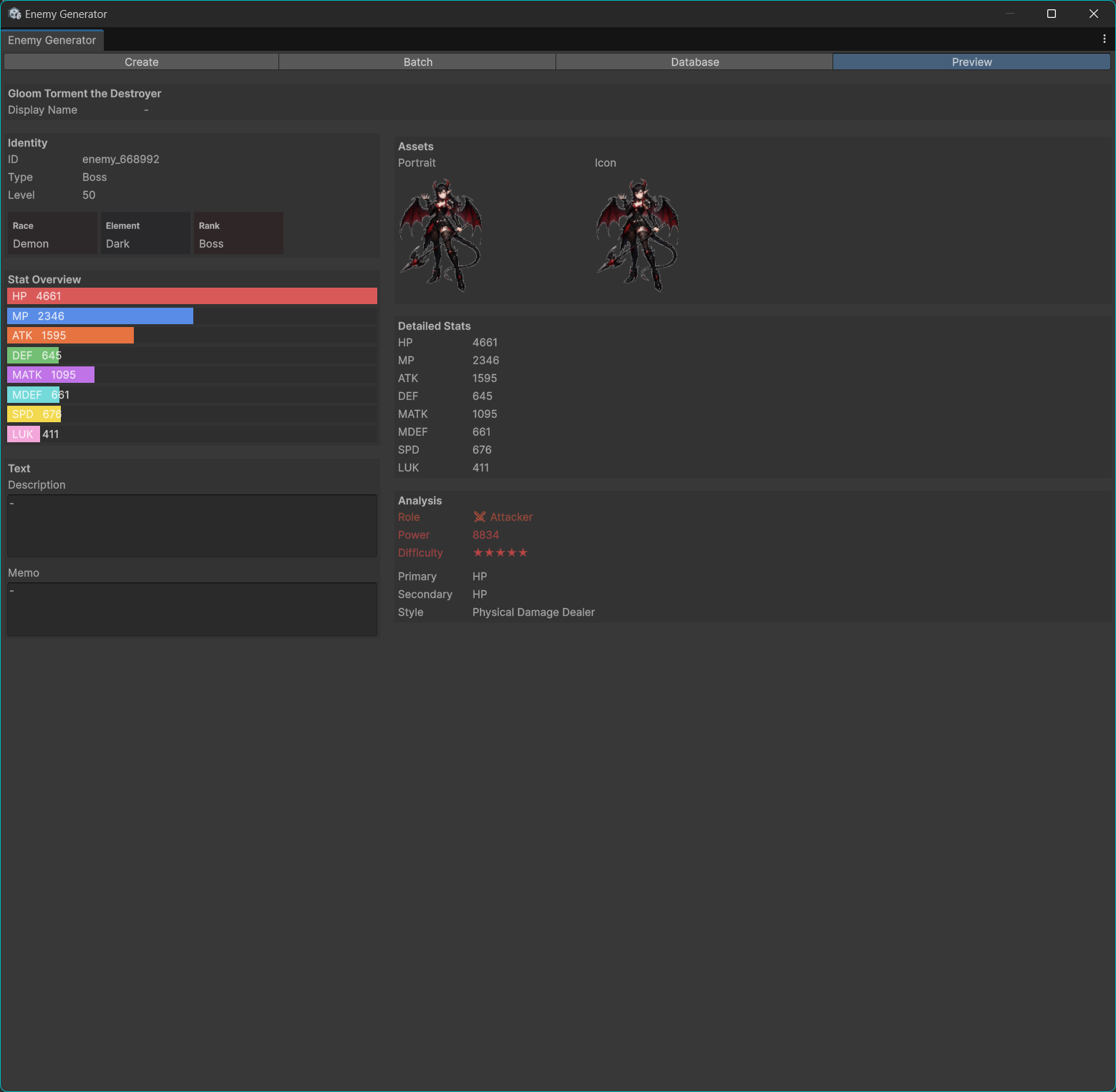1116x1092 pixels.
Task: Click the Primary stat value HP
Action: coord(480,577)
